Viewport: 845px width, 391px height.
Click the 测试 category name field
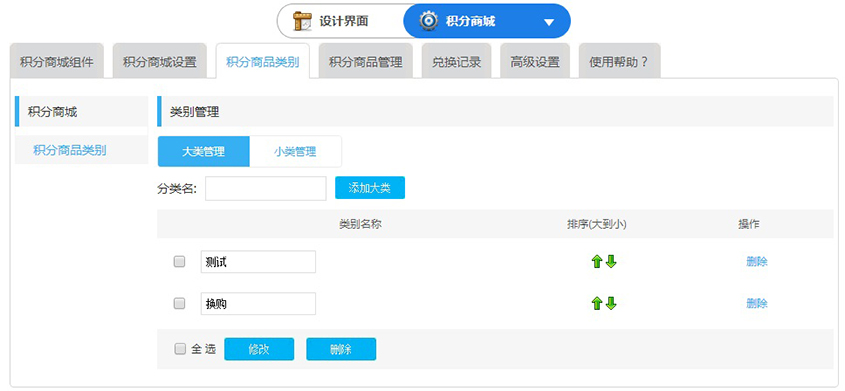coord(258,262)
